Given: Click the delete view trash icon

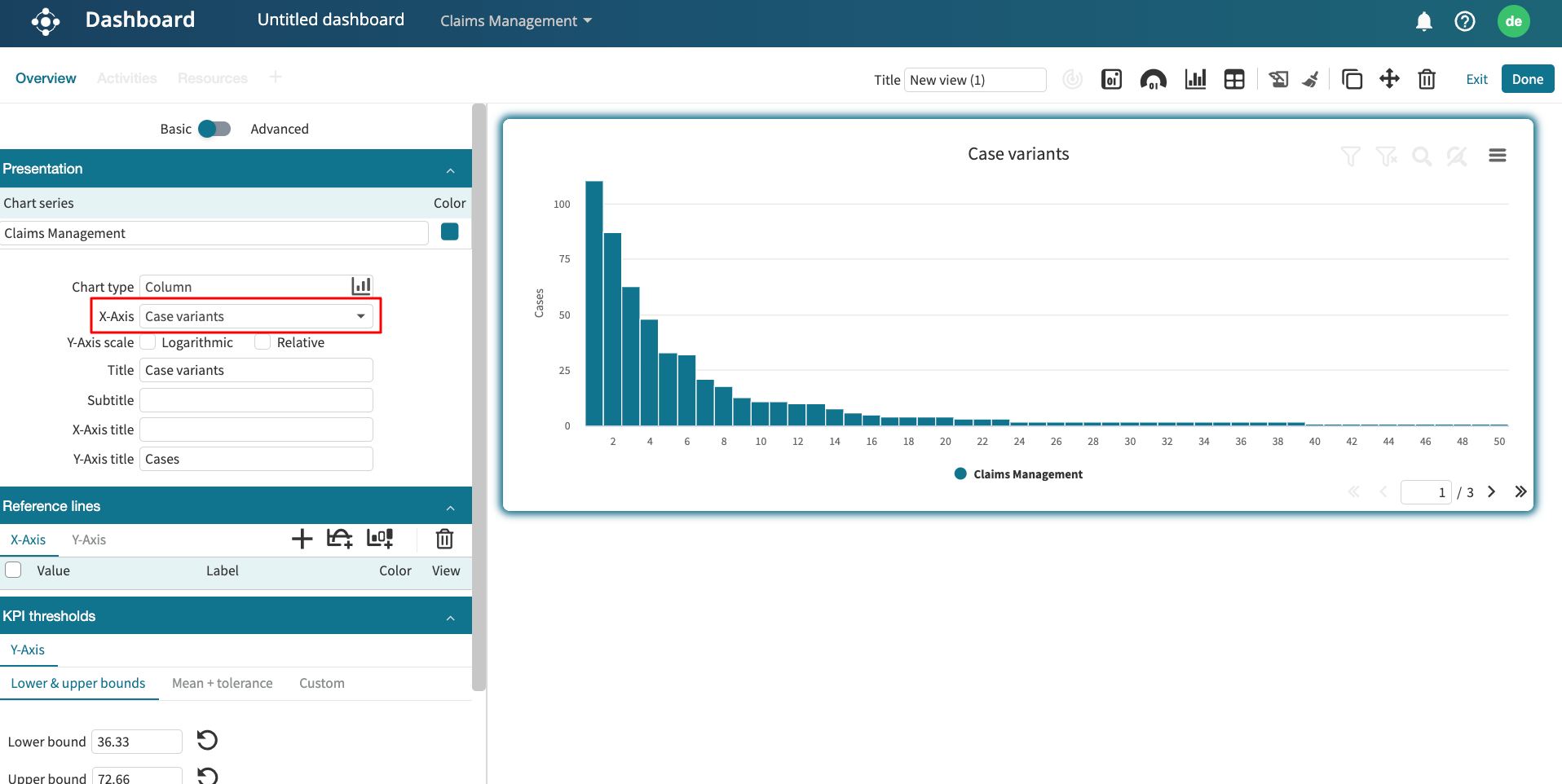Looking at the screenshot, I should point(1426,79).
